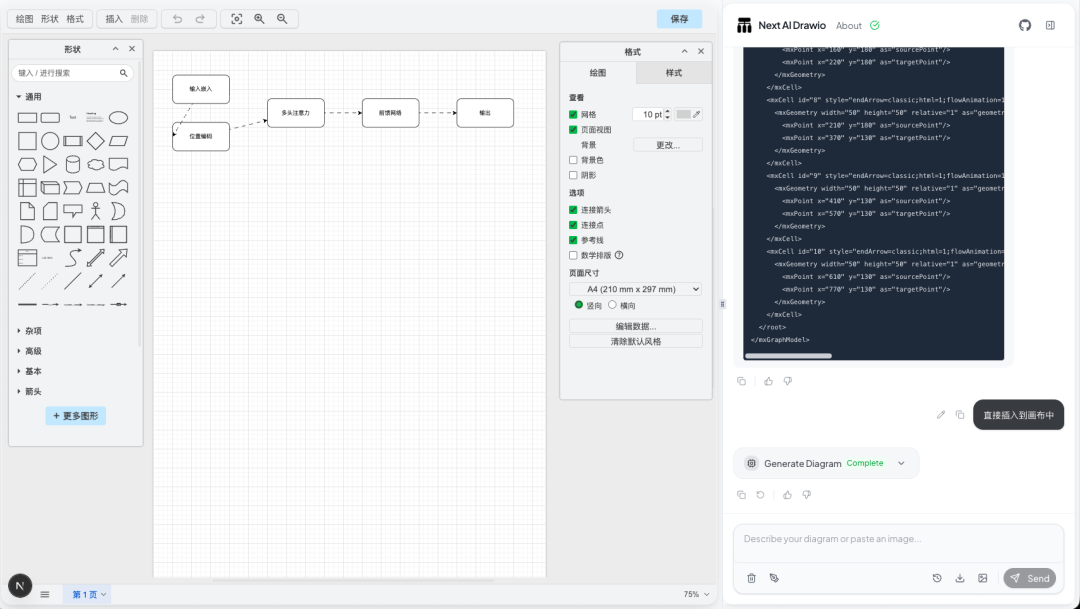Pick the triangle shape from palette
Viewport: 1080px width, 609px height.
50,165
